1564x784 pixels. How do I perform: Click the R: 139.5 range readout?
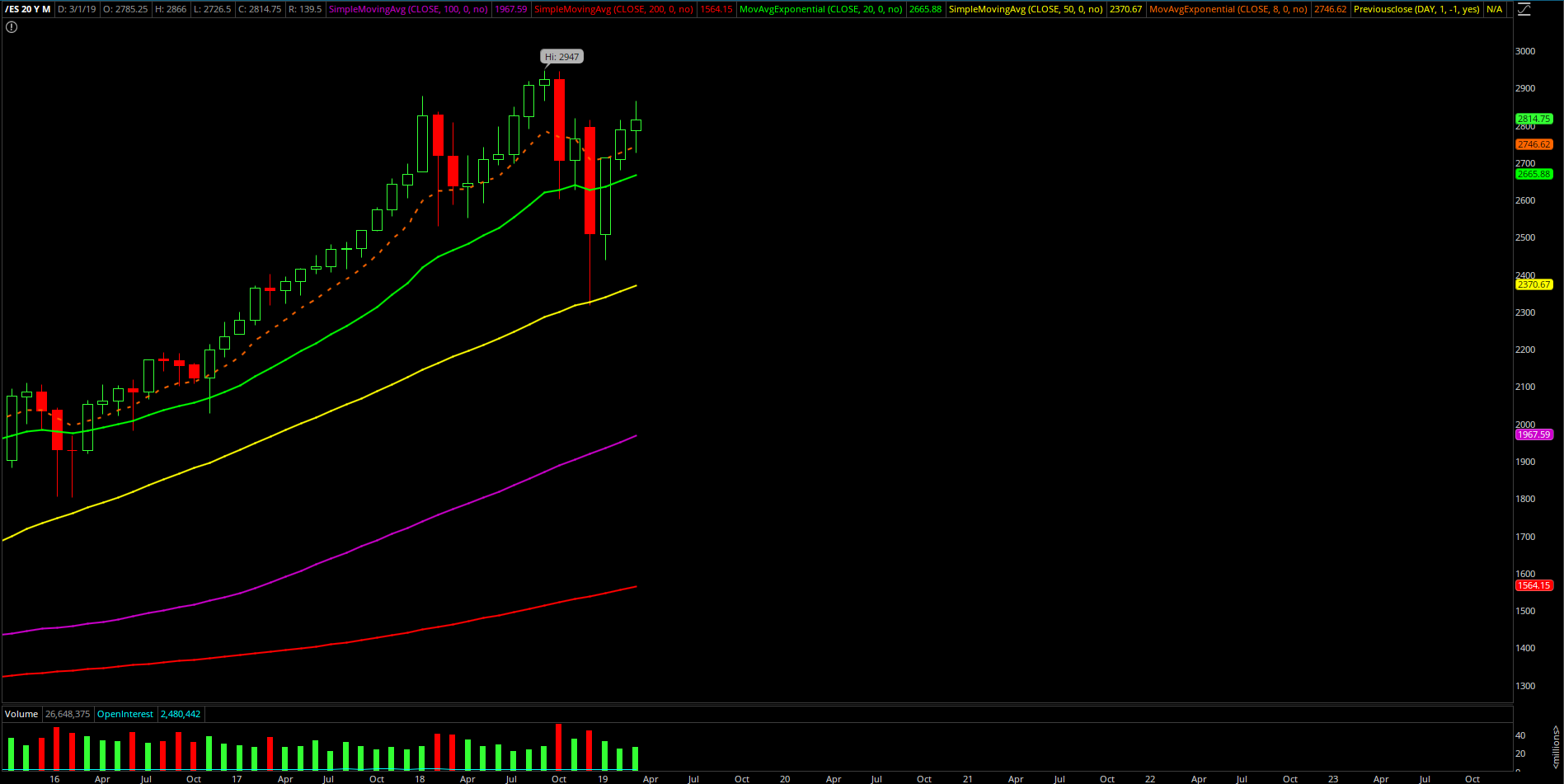pyautogui.click(x=305, y=9)
